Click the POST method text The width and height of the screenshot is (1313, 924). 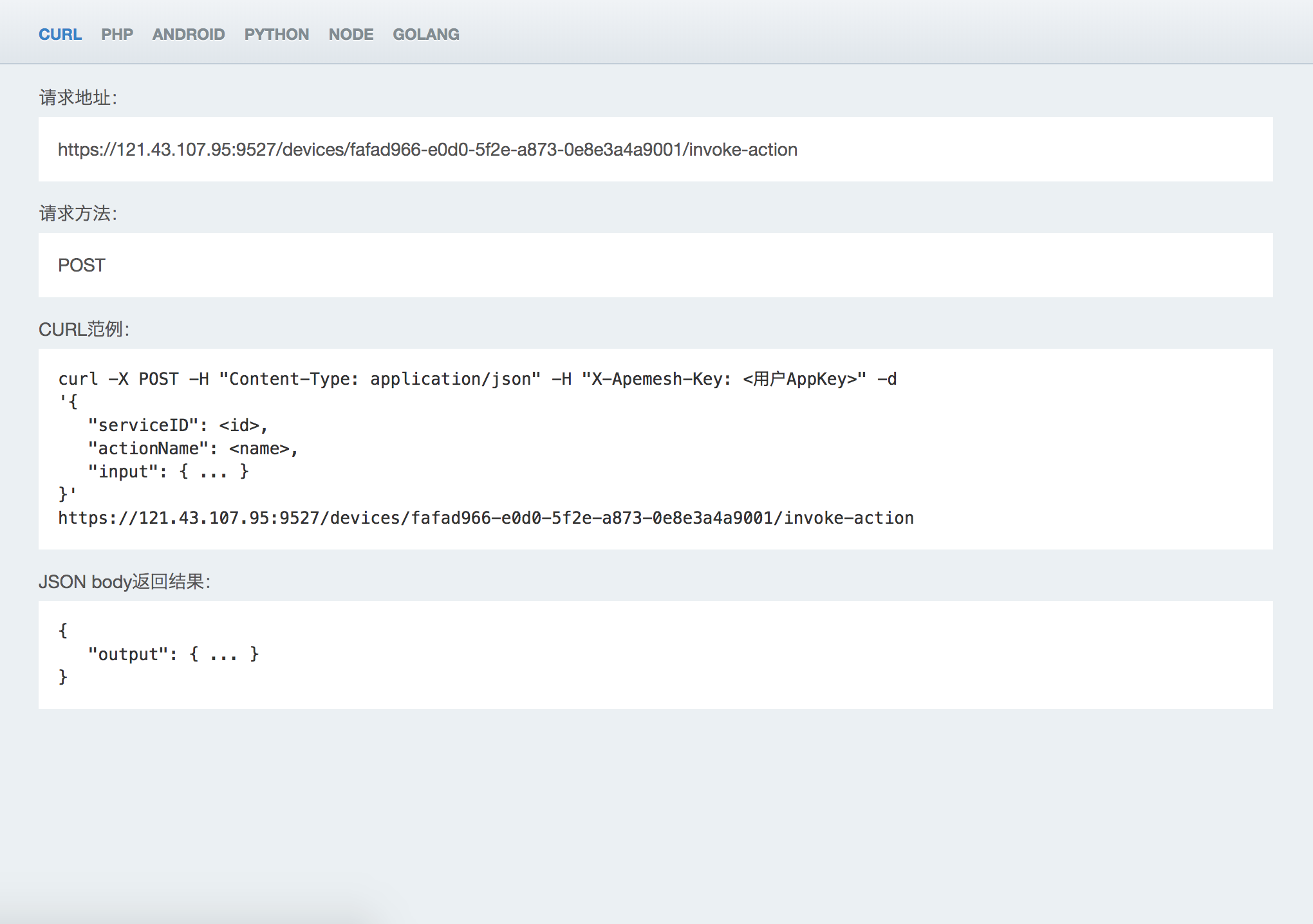pos(81,265)
